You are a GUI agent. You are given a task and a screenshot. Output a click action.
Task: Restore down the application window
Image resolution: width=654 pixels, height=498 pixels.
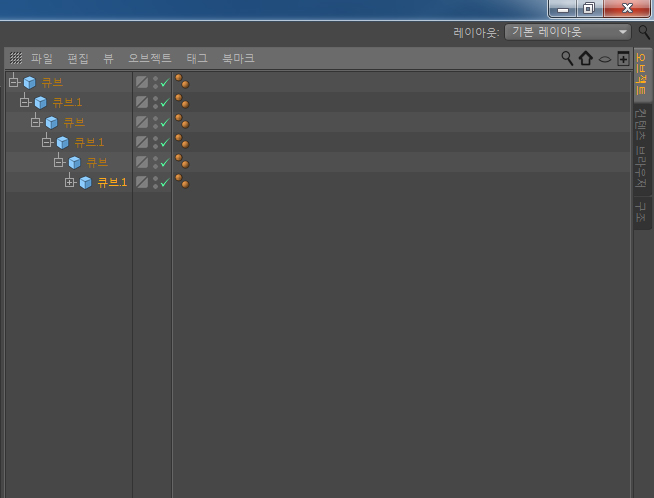click(589, 8)
